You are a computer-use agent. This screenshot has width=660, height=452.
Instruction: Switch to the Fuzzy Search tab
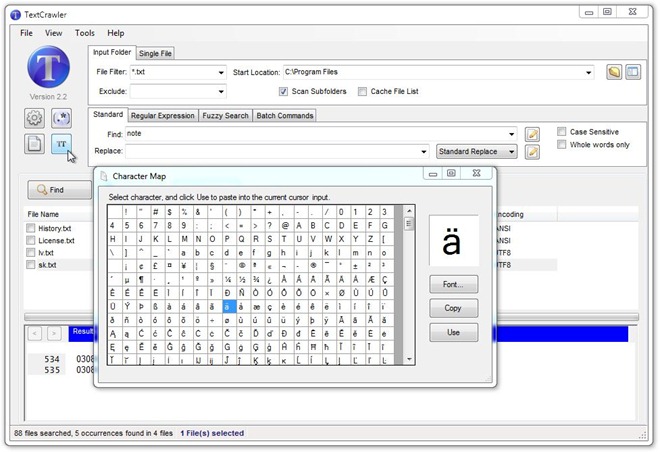(x=225, y=116)
